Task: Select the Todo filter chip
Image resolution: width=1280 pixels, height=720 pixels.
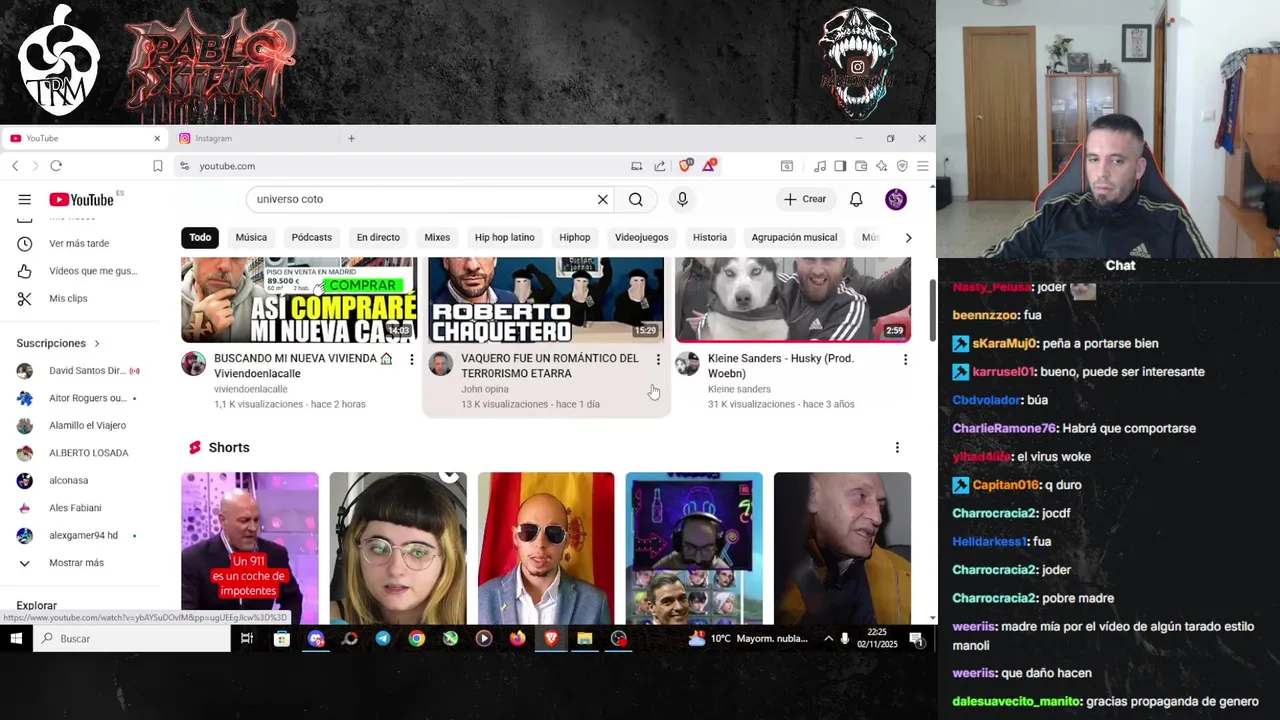Action: [200, 237]
